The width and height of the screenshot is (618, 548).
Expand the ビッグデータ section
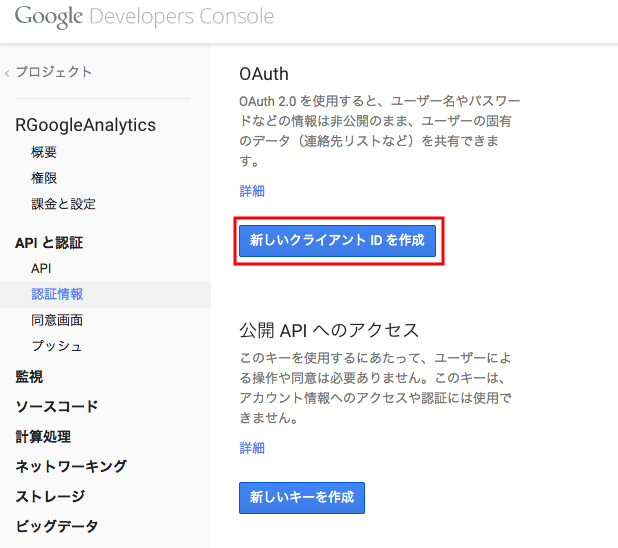(57, 526)
